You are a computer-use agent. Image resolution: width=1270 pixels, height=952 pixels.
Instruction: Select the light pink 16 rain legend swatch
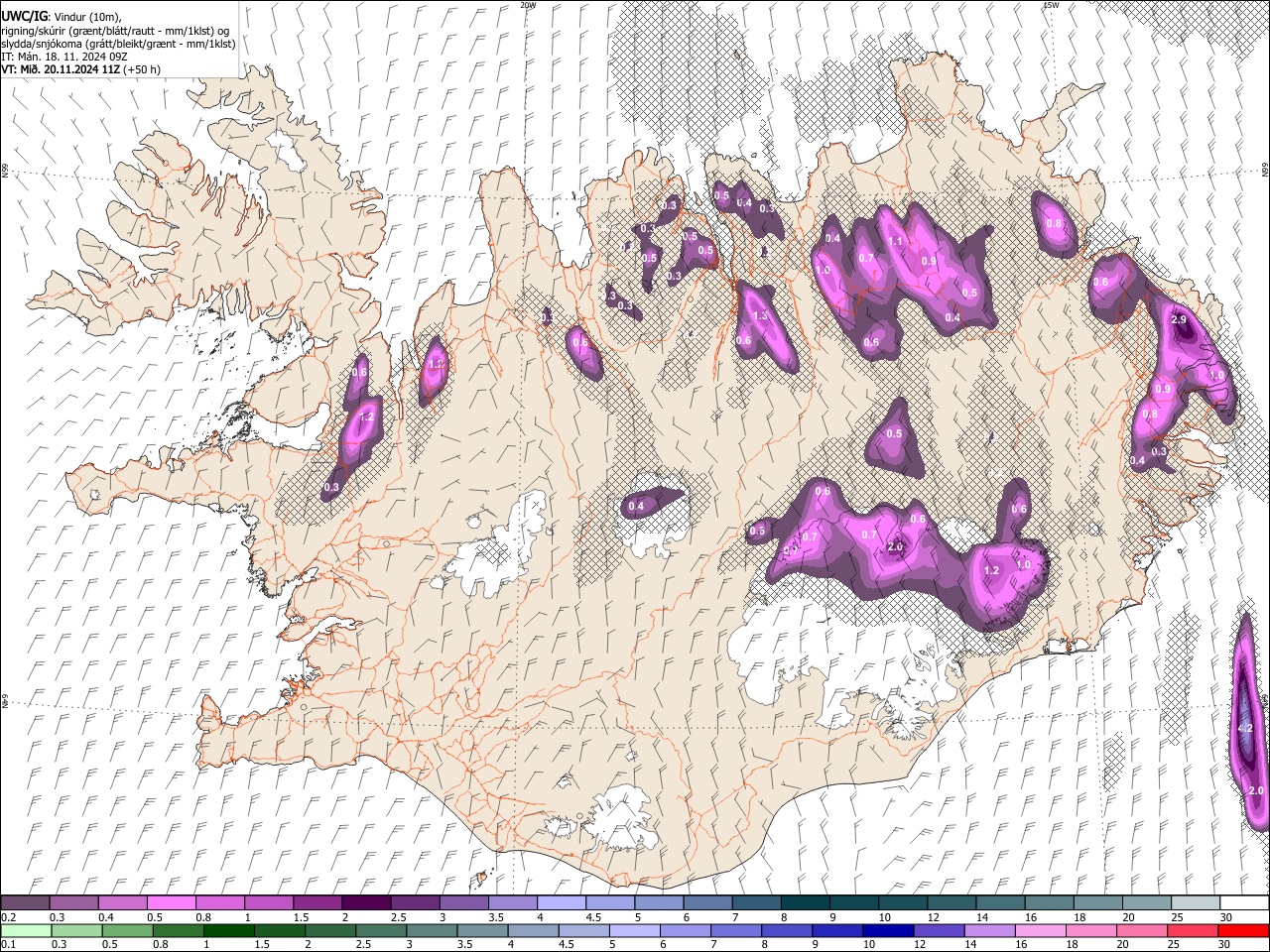1040,930
